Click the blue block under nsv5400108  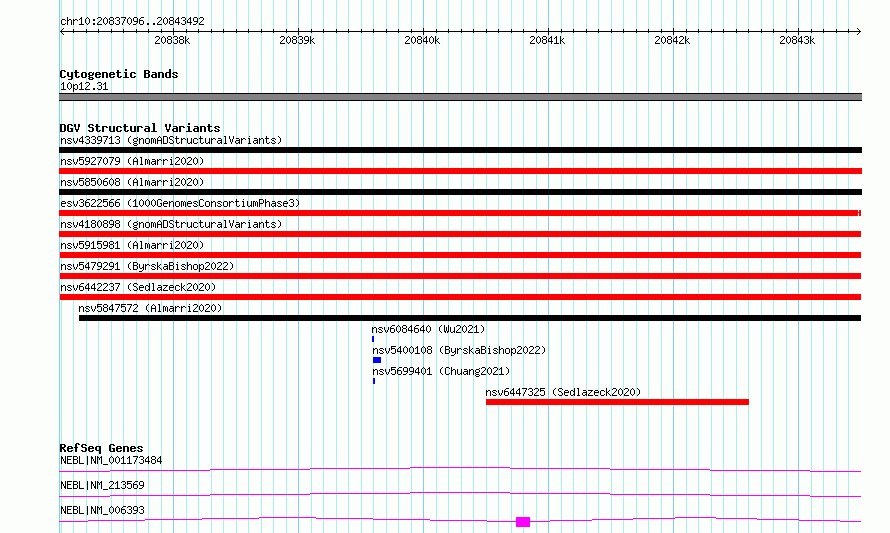click(377, 360)
